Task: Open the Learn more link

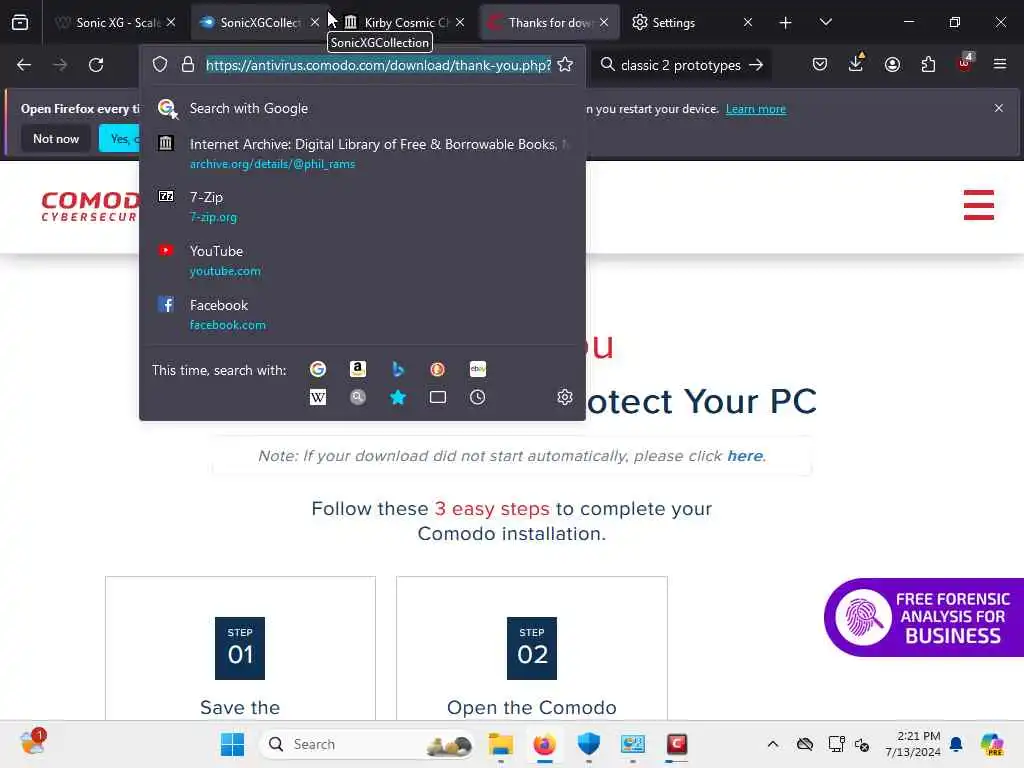Action: (756, 109)
